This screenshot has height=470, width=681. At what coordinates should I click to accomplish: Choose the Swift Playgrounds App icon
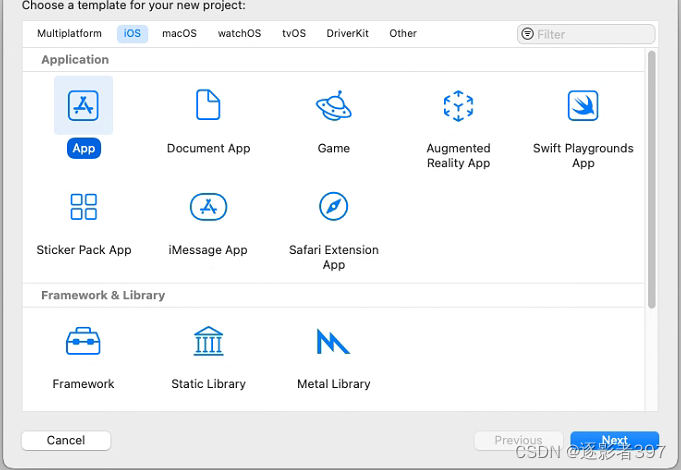[x=583, y=106]
